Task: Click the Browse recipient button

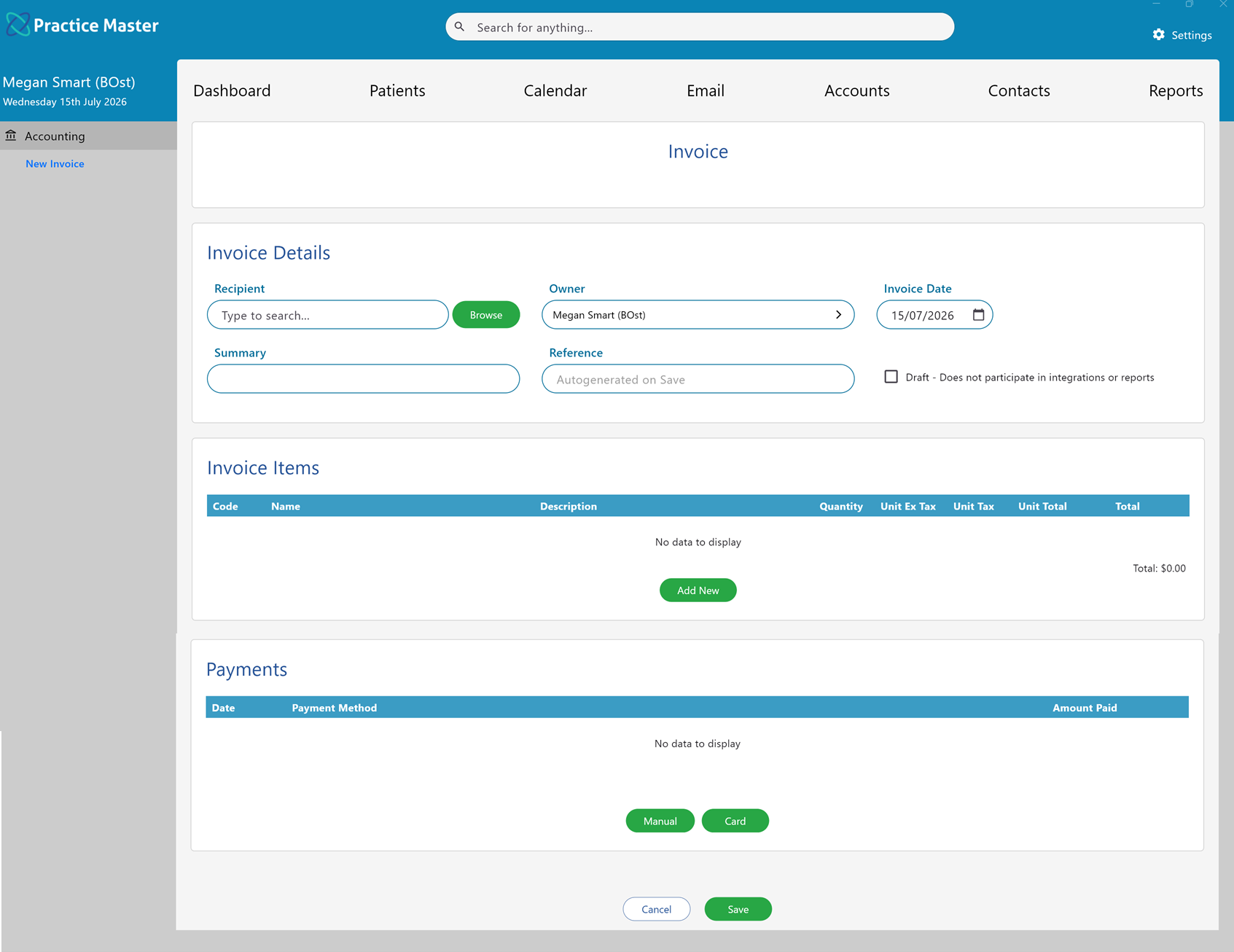Action: coord(486,315)
